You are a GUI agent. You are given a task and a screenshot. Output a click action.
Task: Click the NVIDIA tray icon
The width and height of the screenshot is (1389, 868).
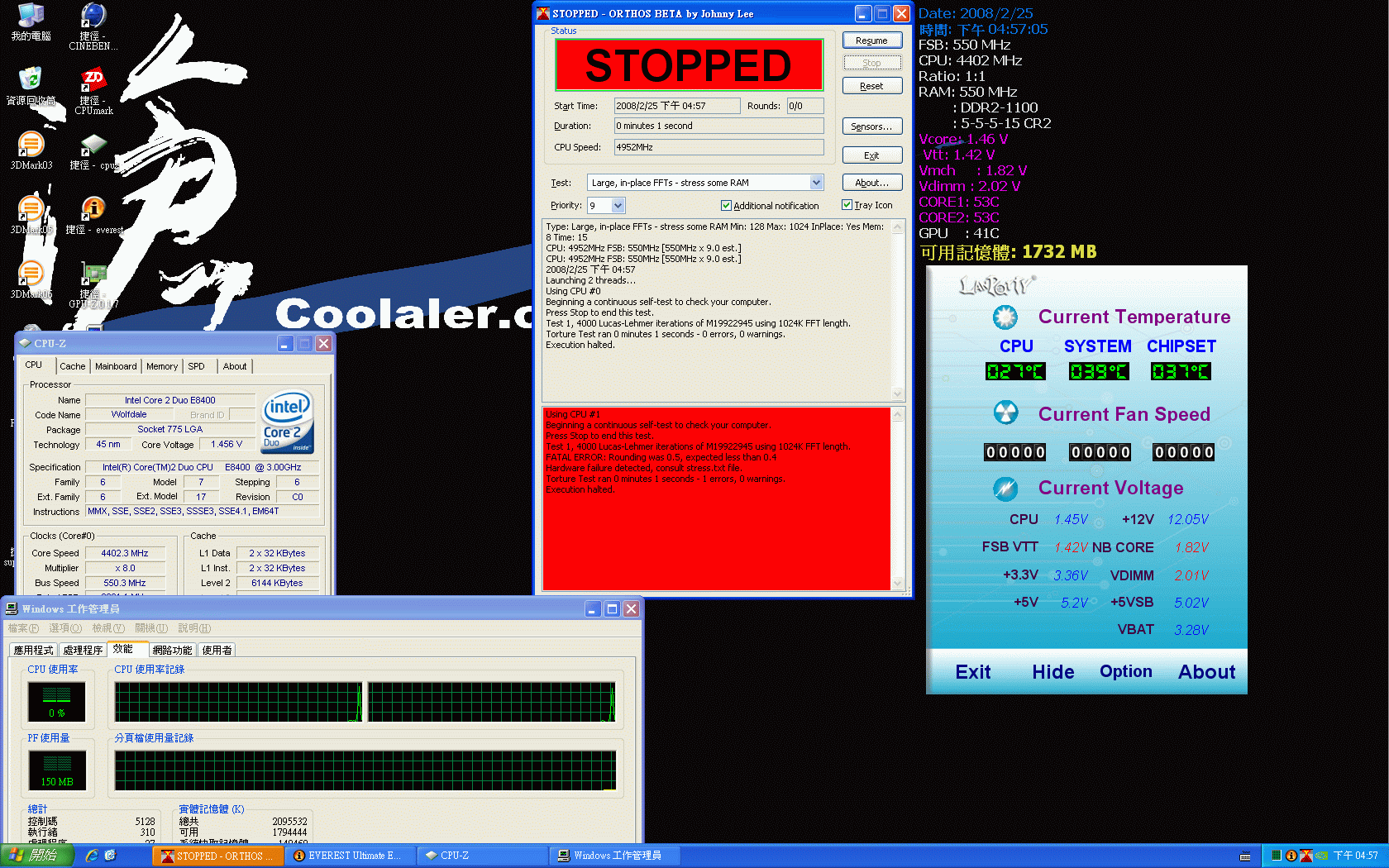[1321, 856]
